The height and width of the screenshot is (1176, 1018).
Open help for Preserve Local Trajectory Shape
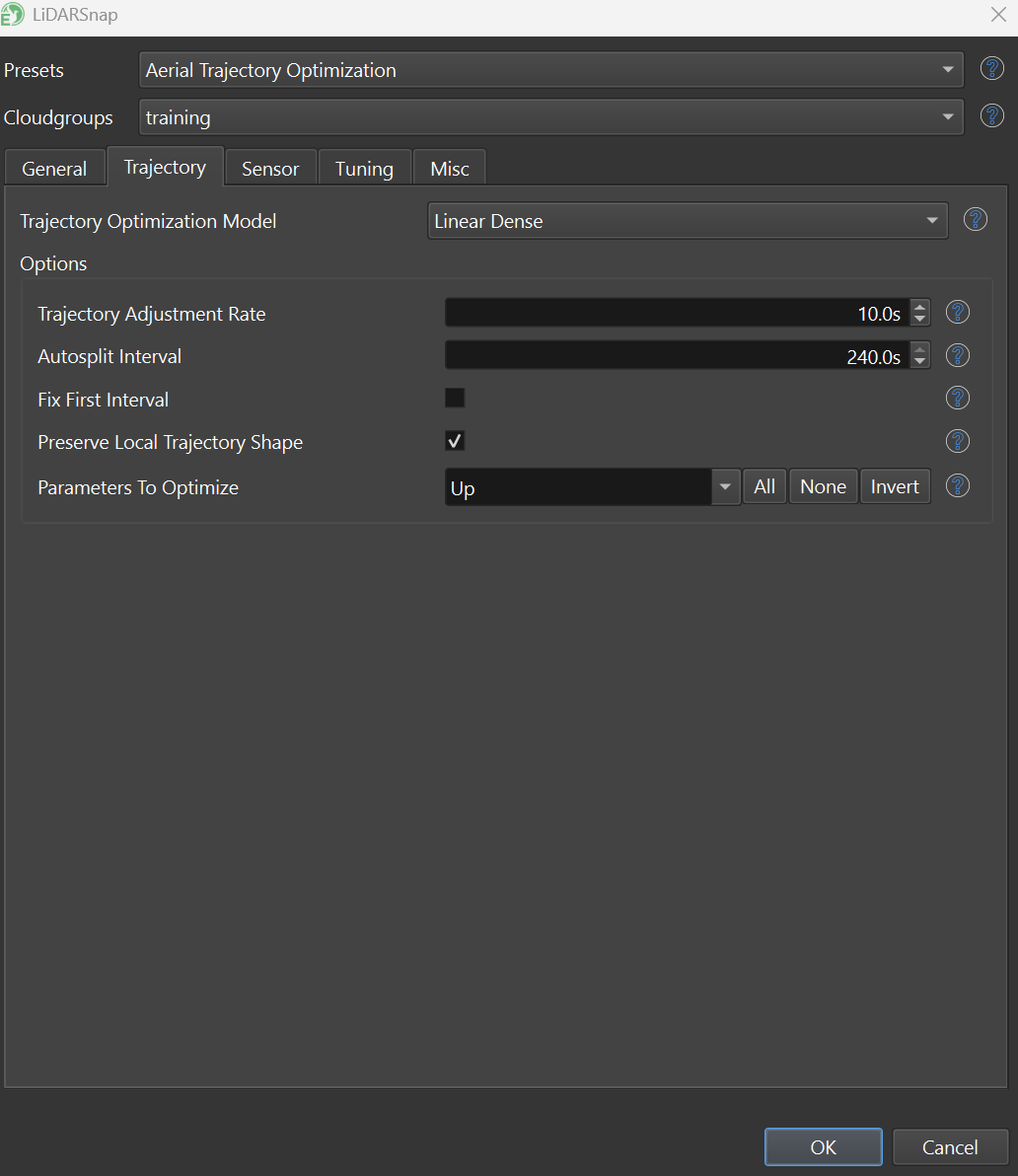[x=957, y=441]
